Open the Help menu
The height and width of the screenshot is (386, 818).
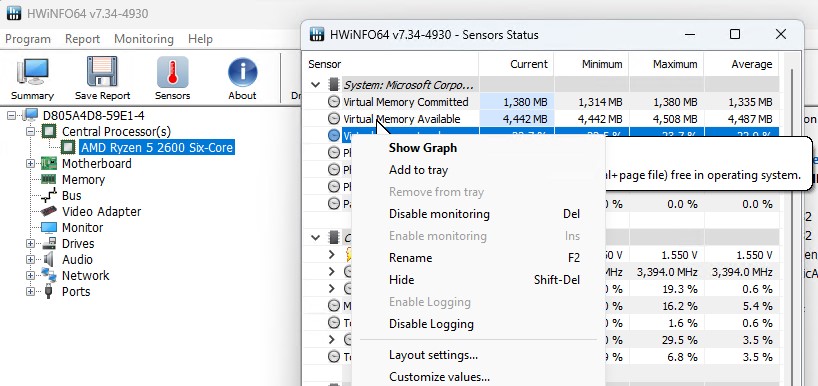pyautogui.click(x=200, y=39)
